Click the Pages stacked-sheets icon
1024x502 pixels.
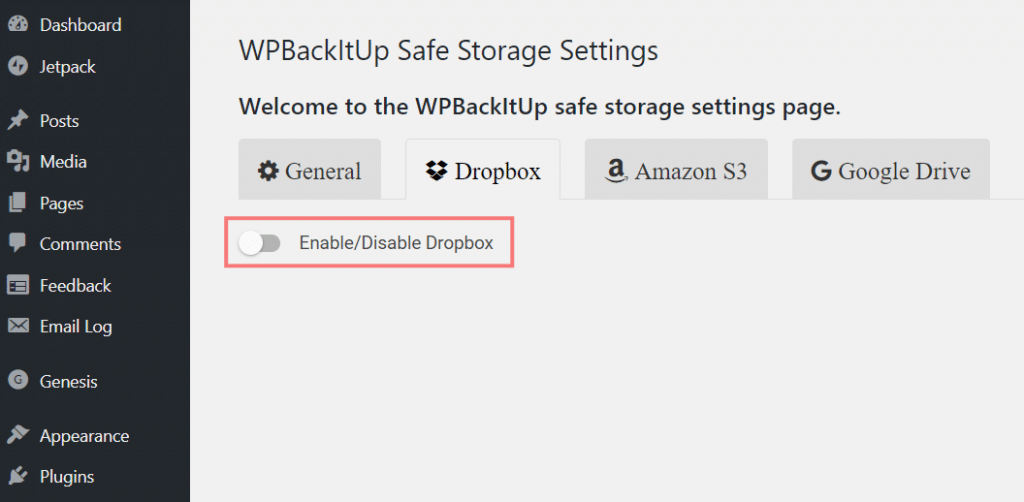click(18, 204)
